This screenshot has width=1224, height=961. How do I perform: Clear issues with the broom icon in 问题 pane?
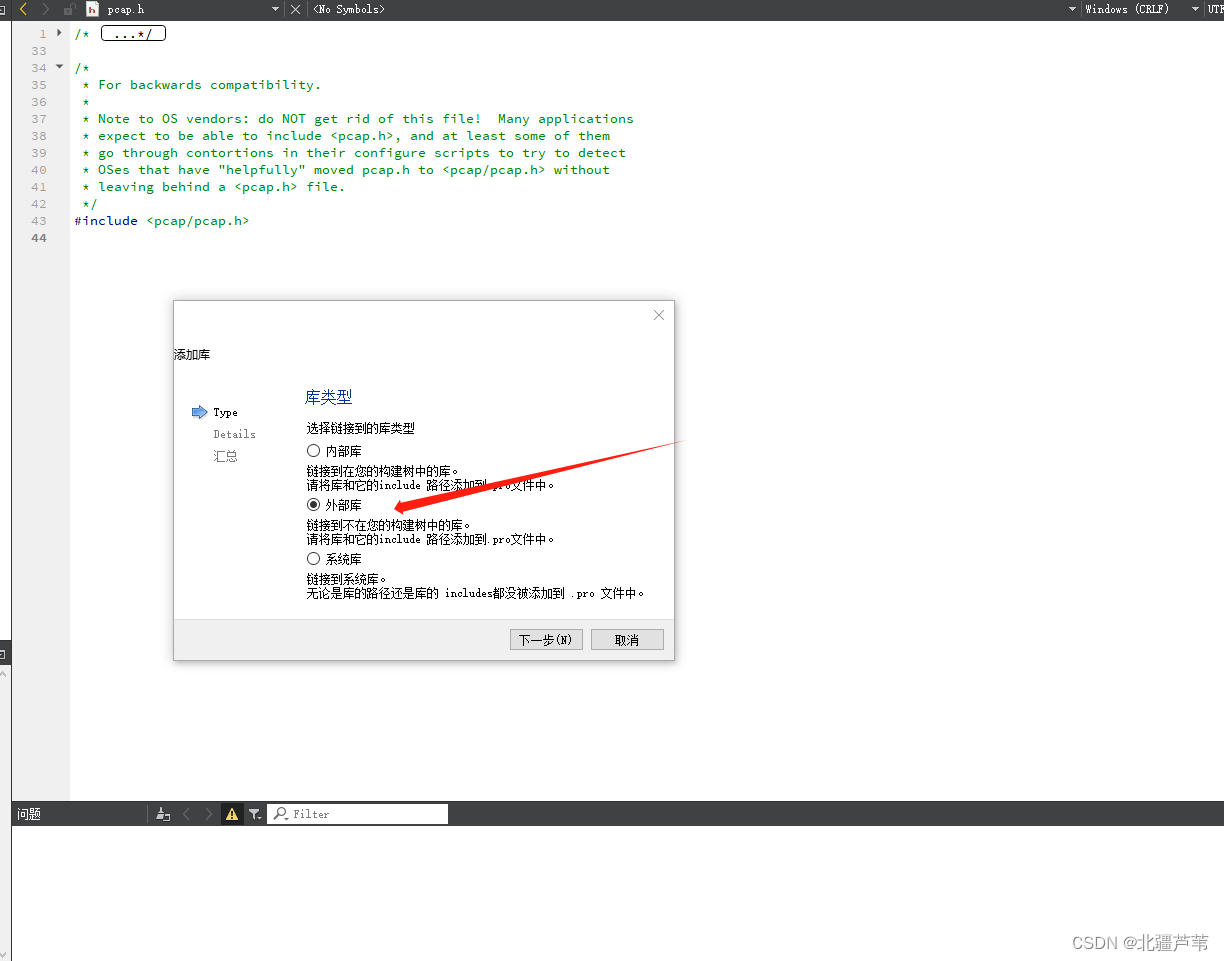[x=163, y=813]
